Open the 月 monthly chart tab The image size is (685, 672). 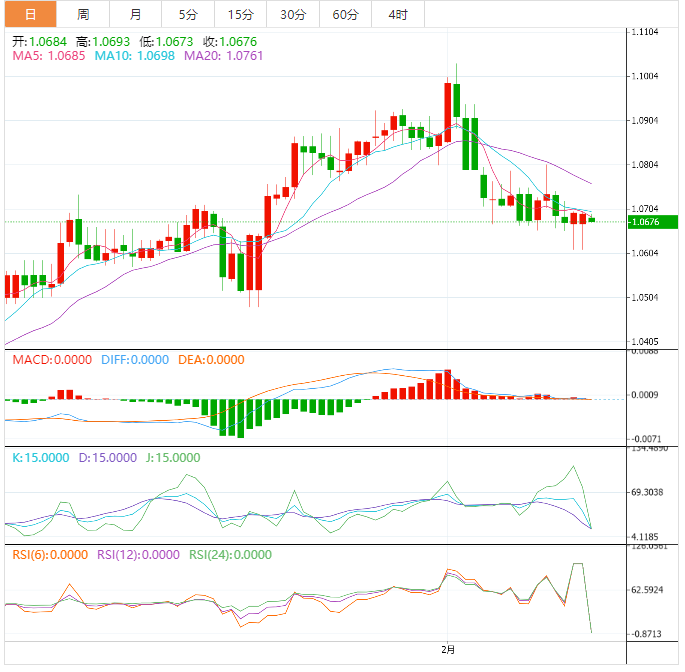135,14
